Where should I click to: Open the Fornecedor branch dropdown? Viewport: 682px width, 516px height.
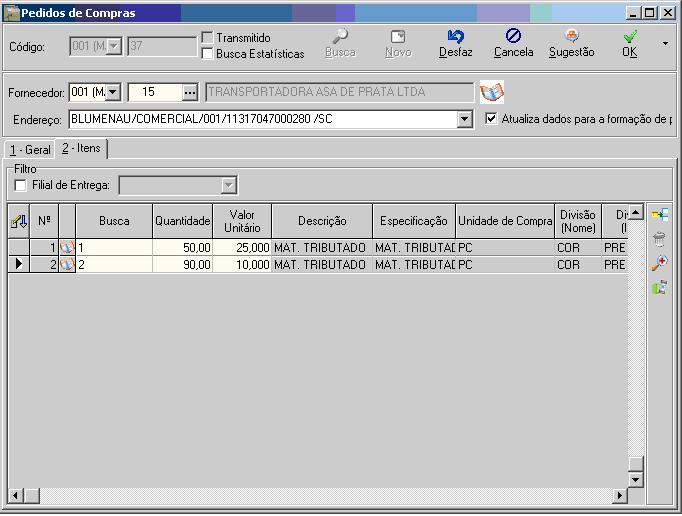pos(112,93)
